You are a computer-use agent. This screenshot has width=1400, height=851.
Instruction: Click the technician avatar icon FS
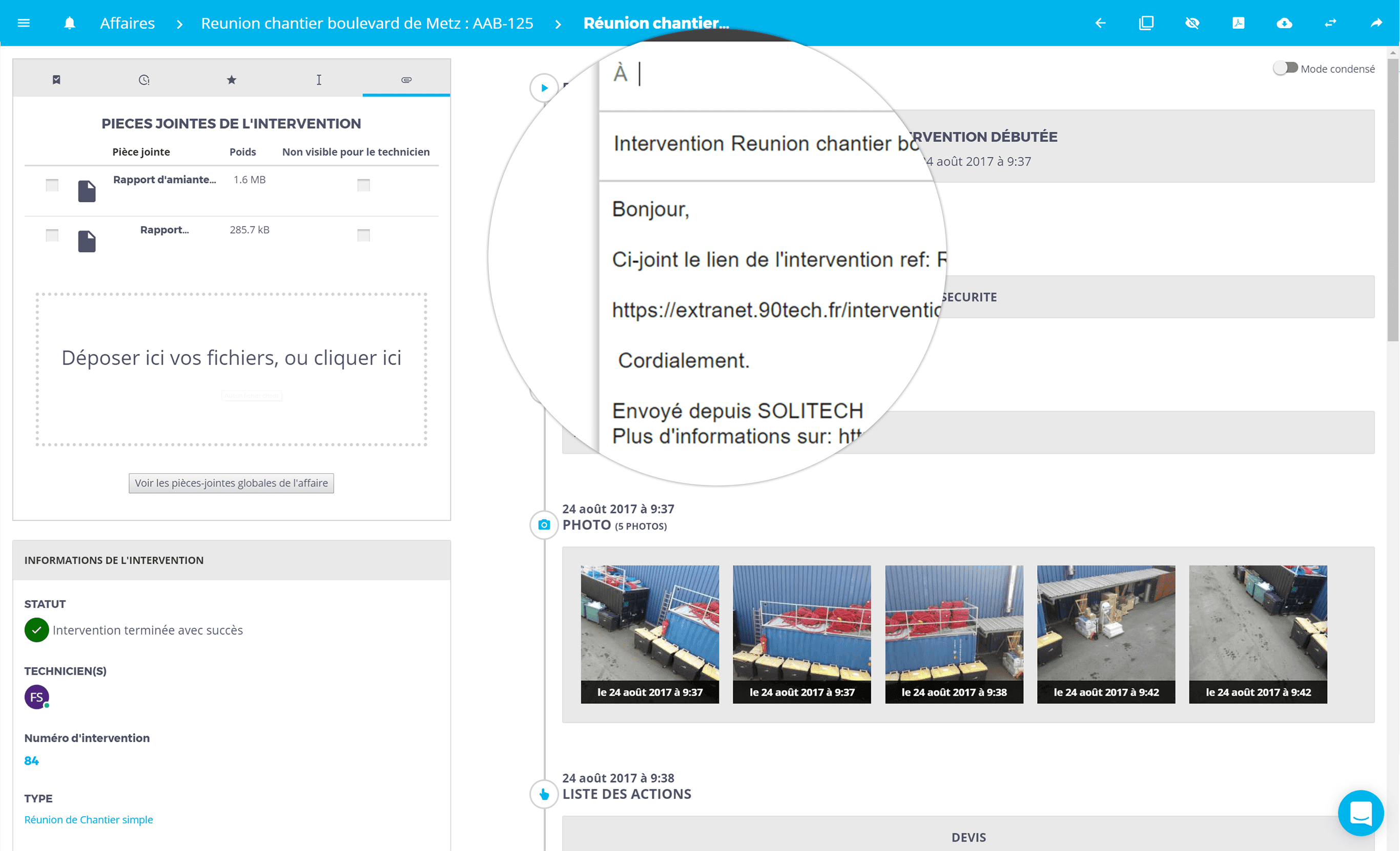click(x=37, y=698)
